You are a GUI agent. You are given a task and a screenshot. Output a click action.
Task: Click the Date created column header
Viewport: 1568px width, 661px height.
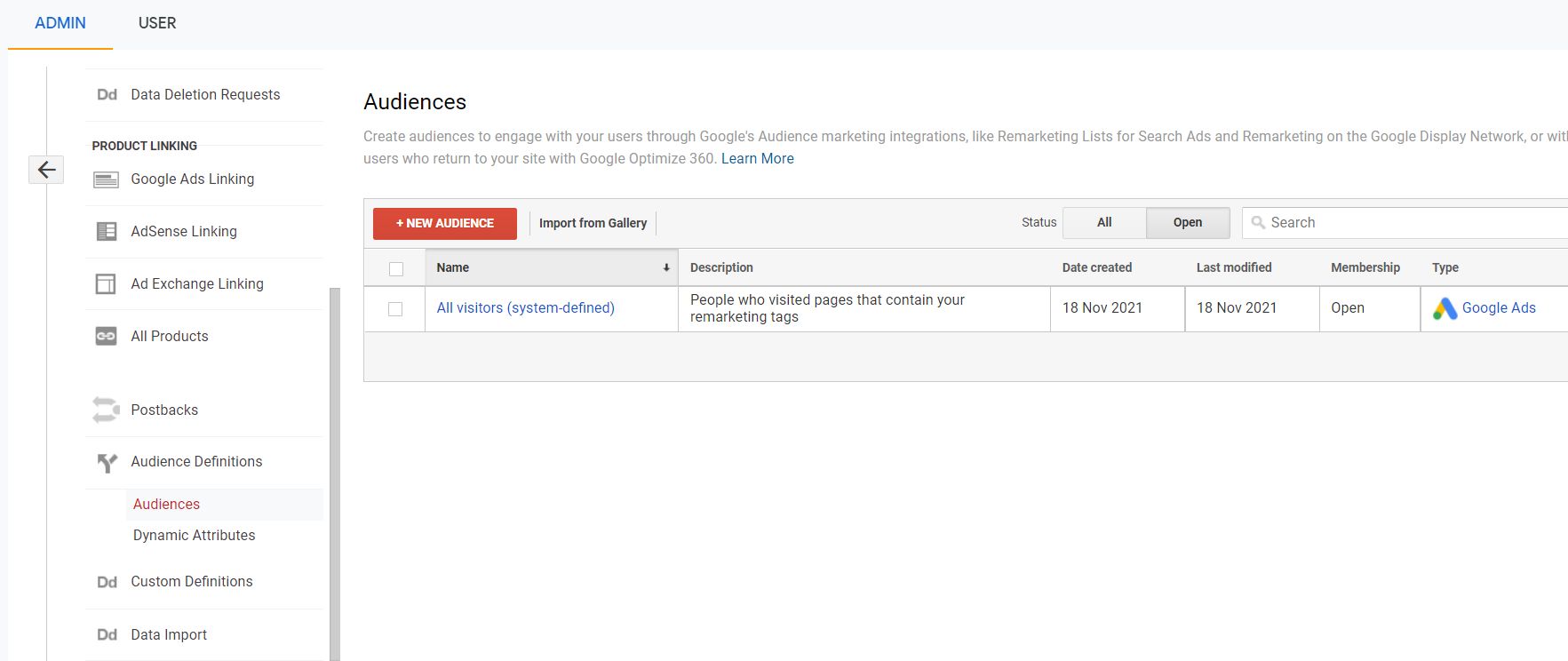[1097, 267]
